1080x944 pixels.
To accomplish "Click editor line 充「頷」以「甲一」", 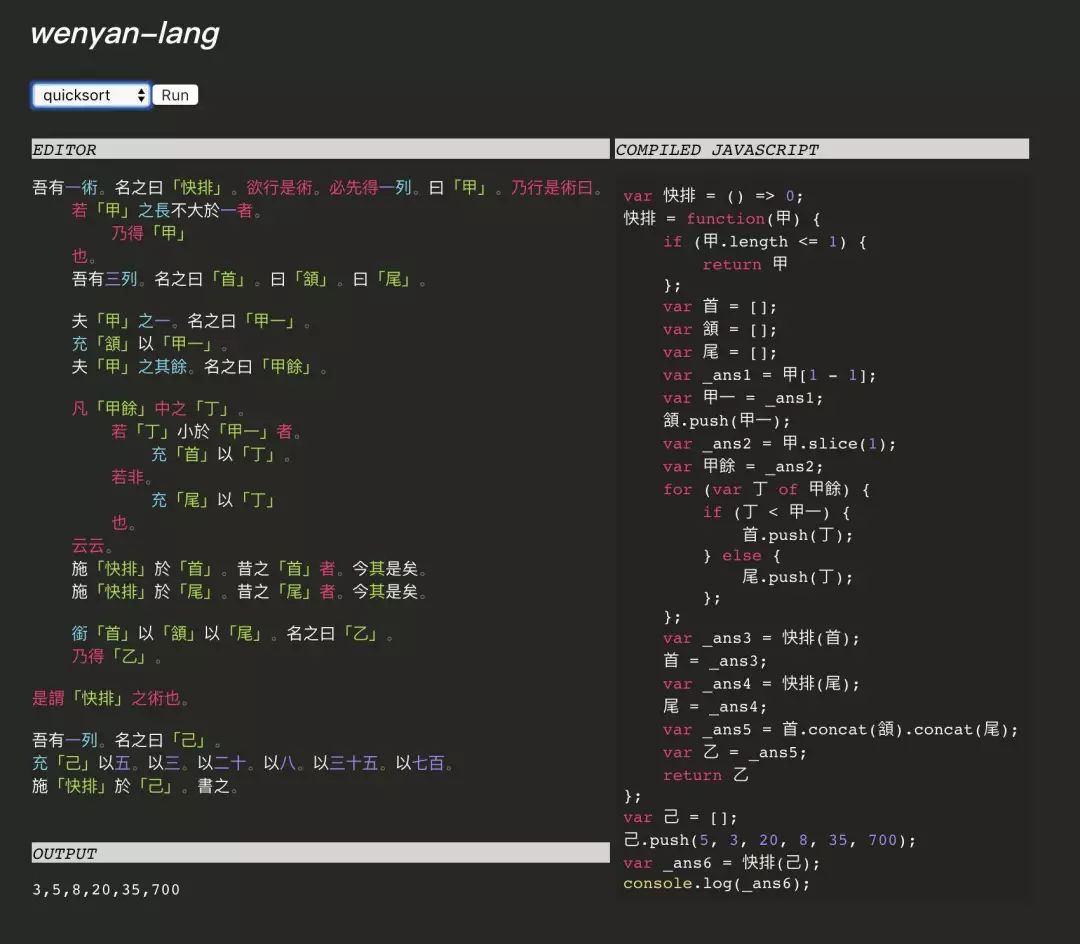I will [149, 344].
